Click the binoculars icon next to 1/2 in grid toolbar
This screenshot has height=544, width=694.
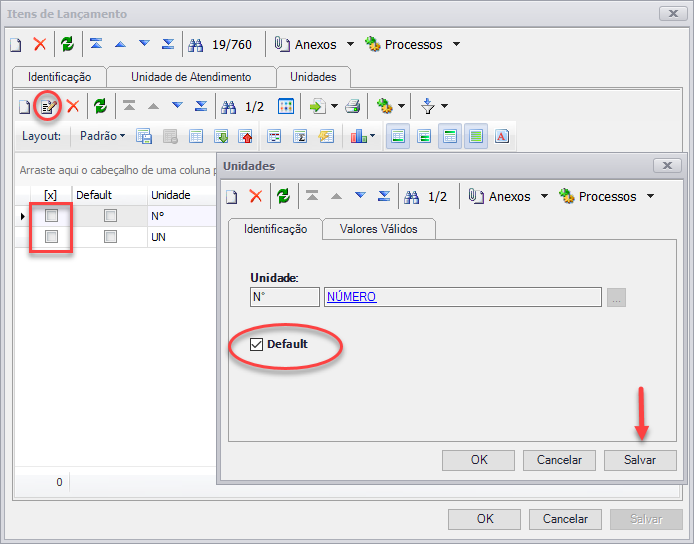click(x=228, y=107)
